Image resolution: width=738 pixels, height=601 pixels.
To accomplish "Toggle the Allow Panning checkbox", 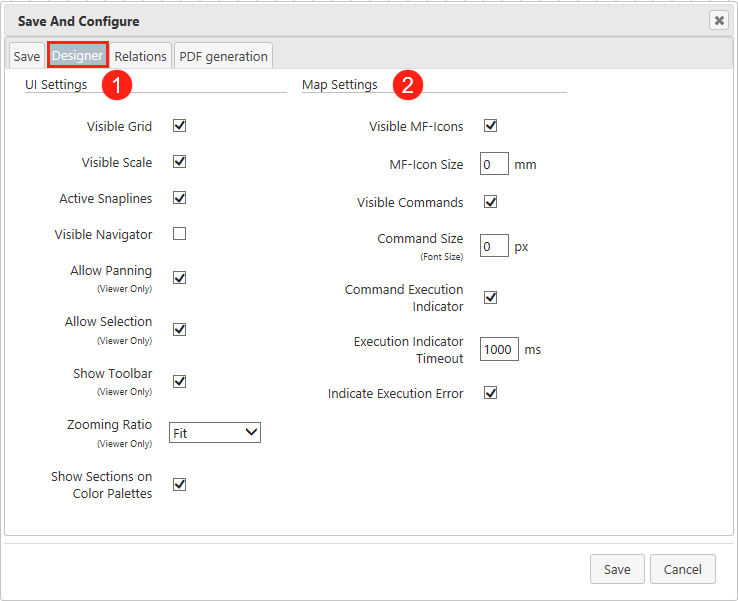I will (180, 277).
